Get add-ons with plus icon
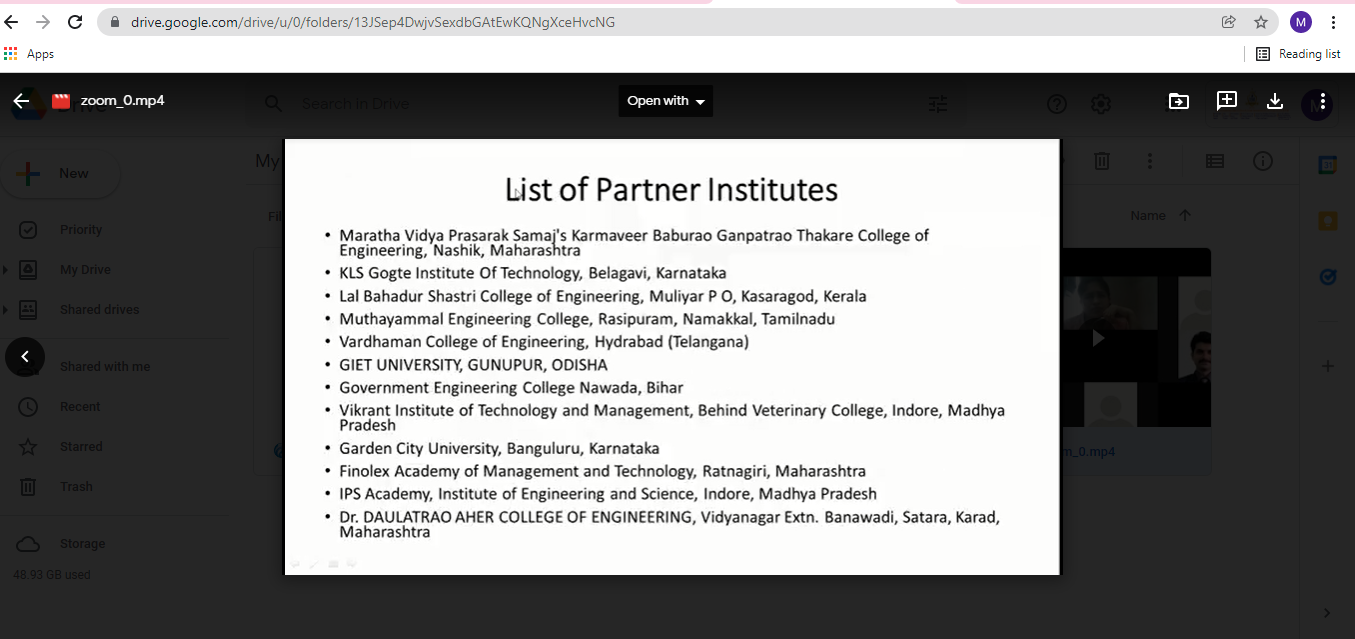 pyautogui.click(x=1328, y=367)
